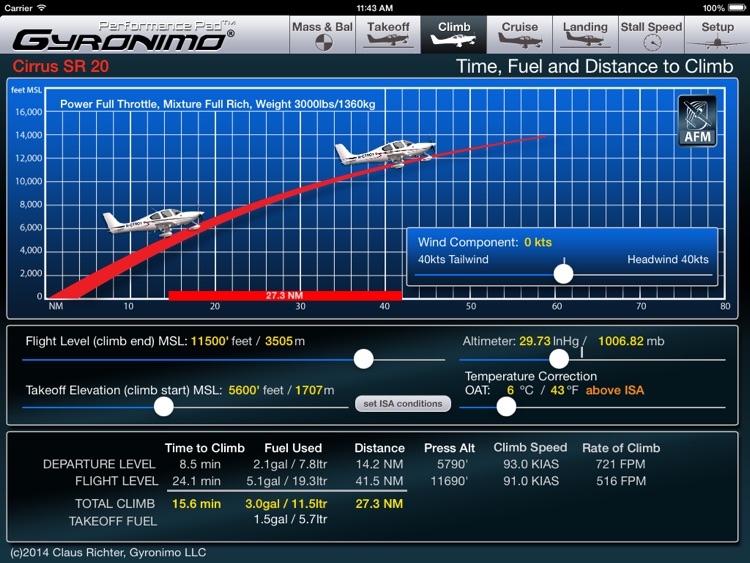Click the Wind Component slider handle

click(x=563, y=274)
